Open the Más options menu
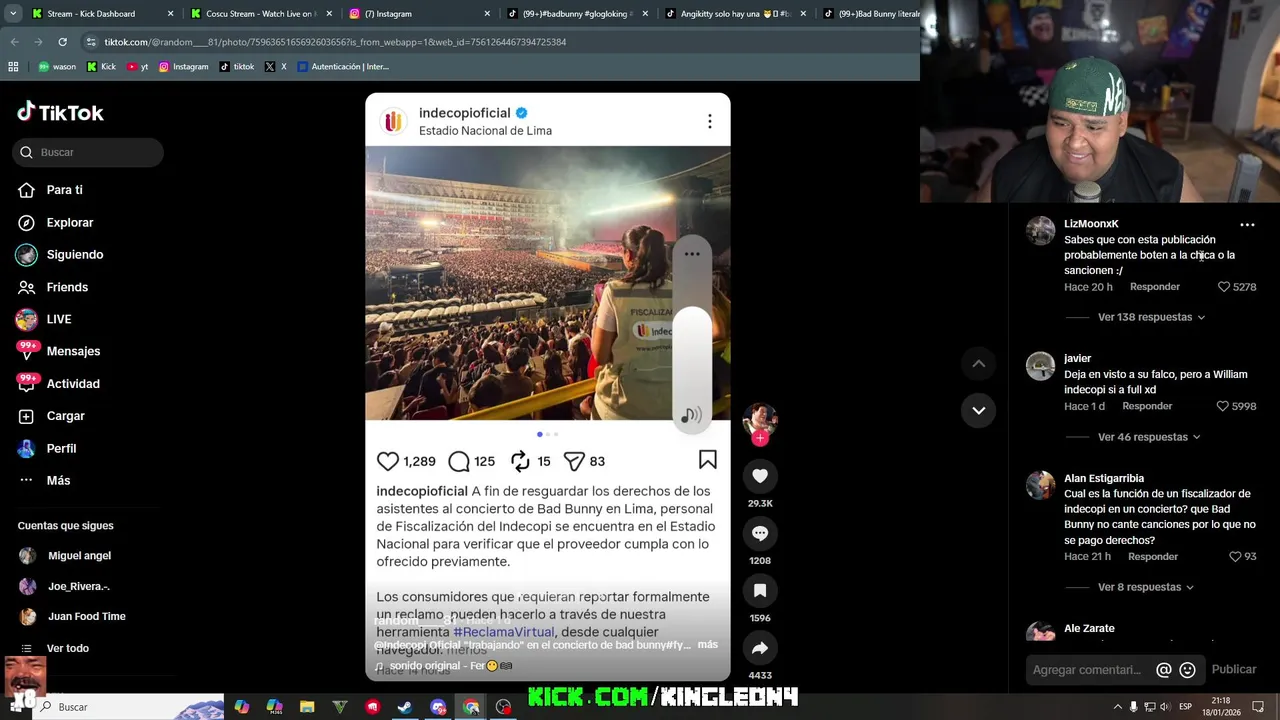This screenshot has width=1280, height=720. [x=58, y=480]
